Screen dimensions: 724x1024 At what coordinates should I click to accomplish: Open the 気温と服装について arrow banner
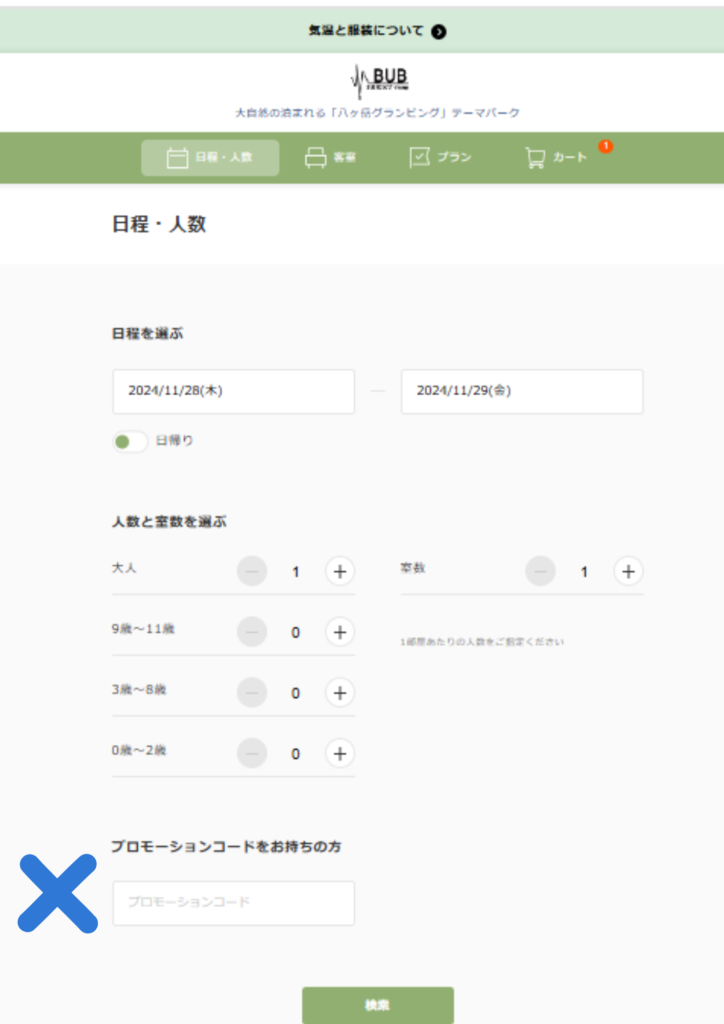click(377, 31)
